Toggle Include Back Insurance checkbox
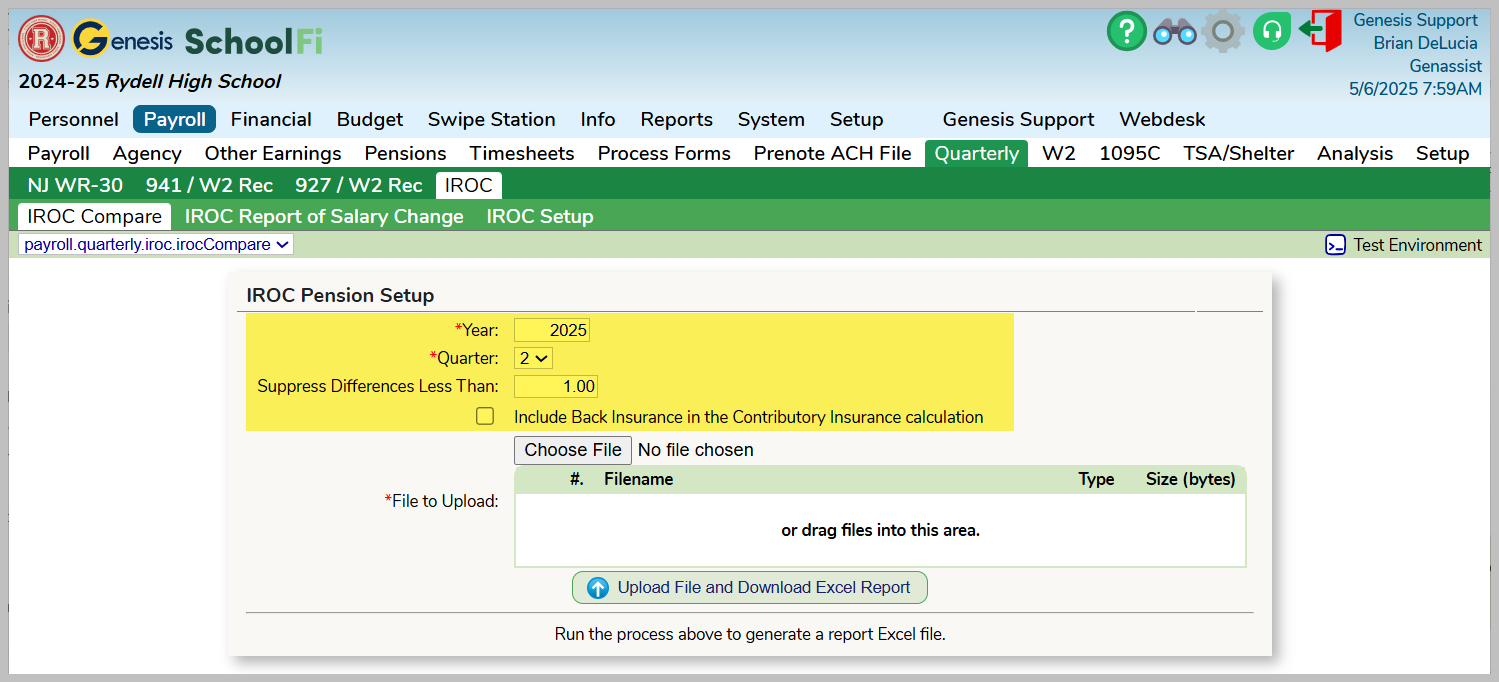The image size is (1499, 682). [x=485, y=416]
